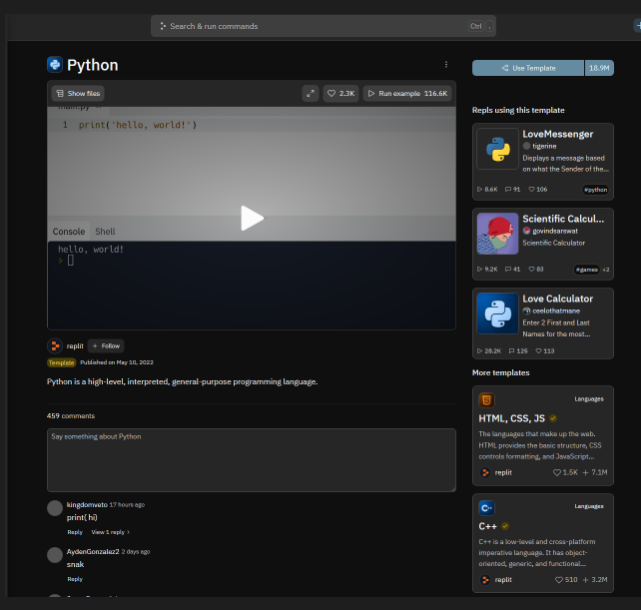Expand the +2 more tags indicator
641x610 pixels.
pyautogui.click(x=606, y=269)
